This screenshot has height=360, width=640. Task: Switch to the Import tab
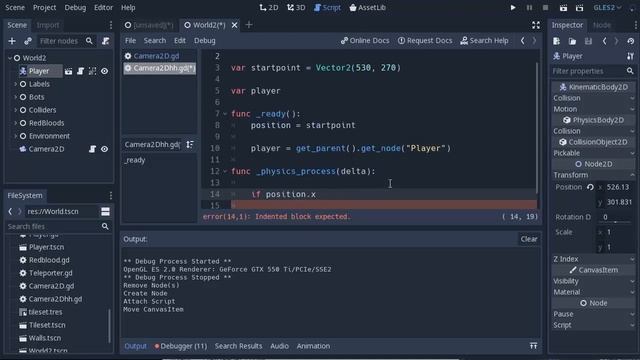(x=48, y=25)
